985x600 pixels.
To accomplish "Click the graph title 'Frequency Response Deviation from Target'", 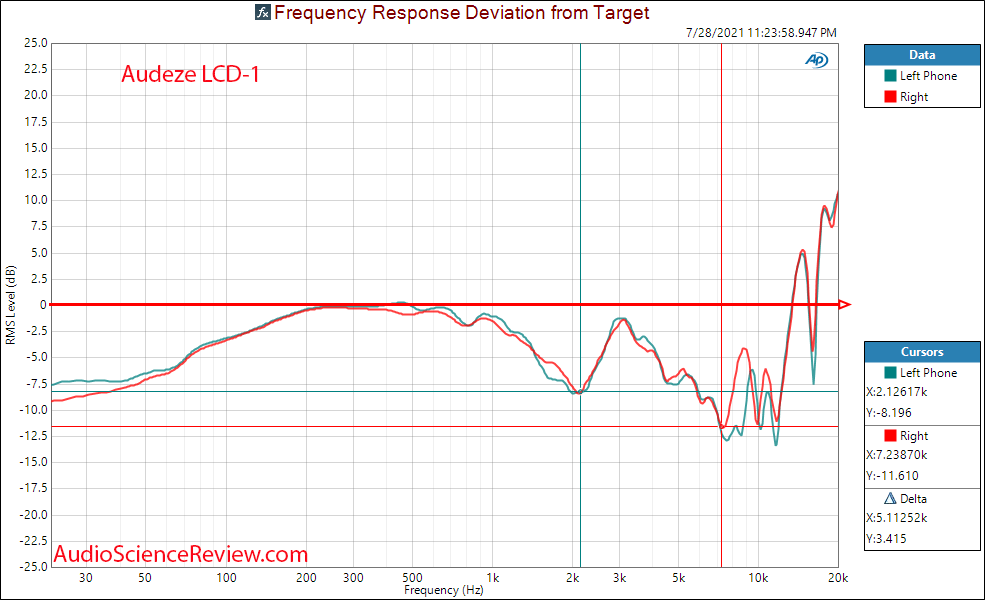I will (462, 13).
